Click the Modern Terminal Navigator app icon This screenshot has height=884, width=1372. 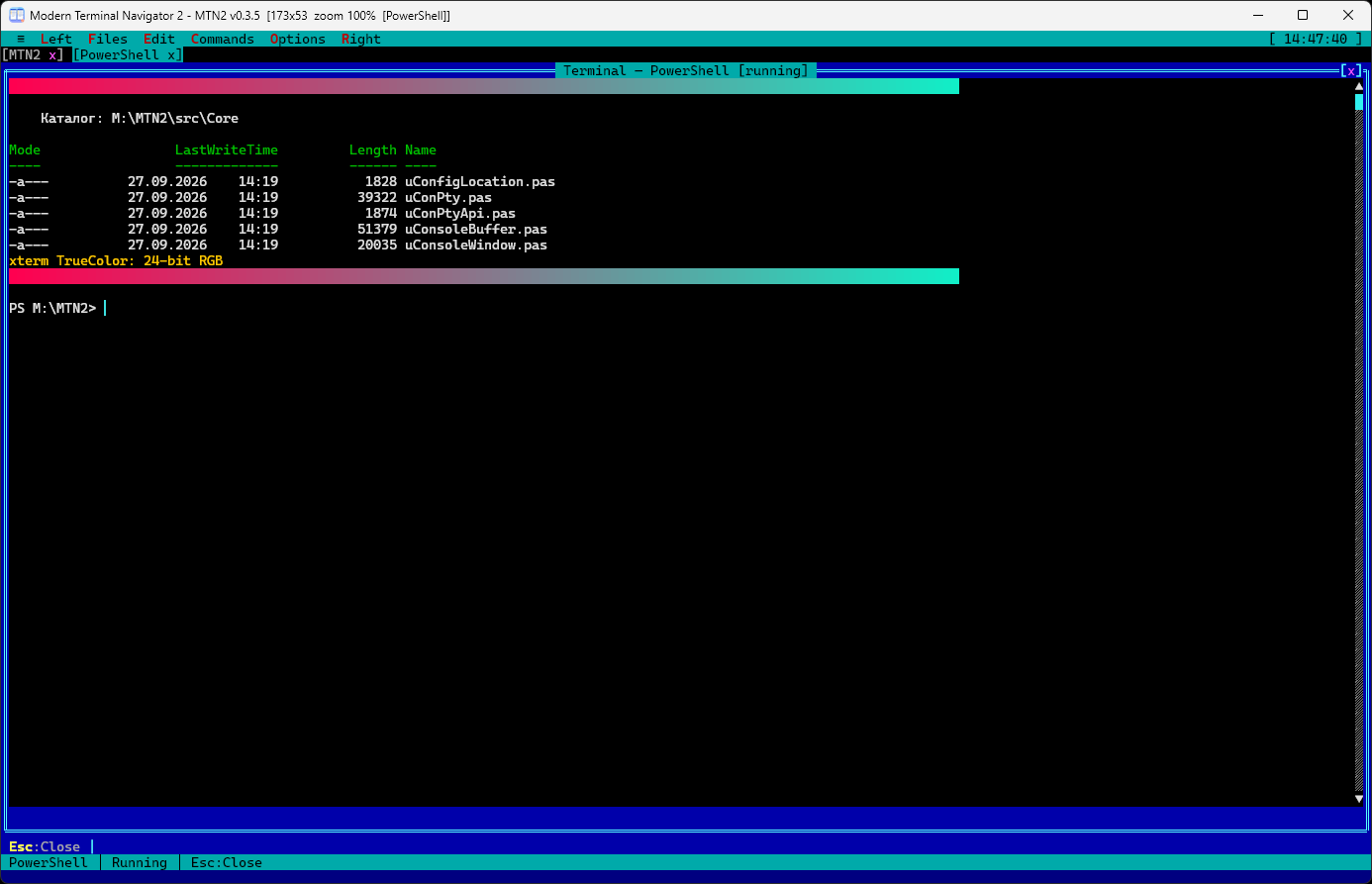[17, 15]
